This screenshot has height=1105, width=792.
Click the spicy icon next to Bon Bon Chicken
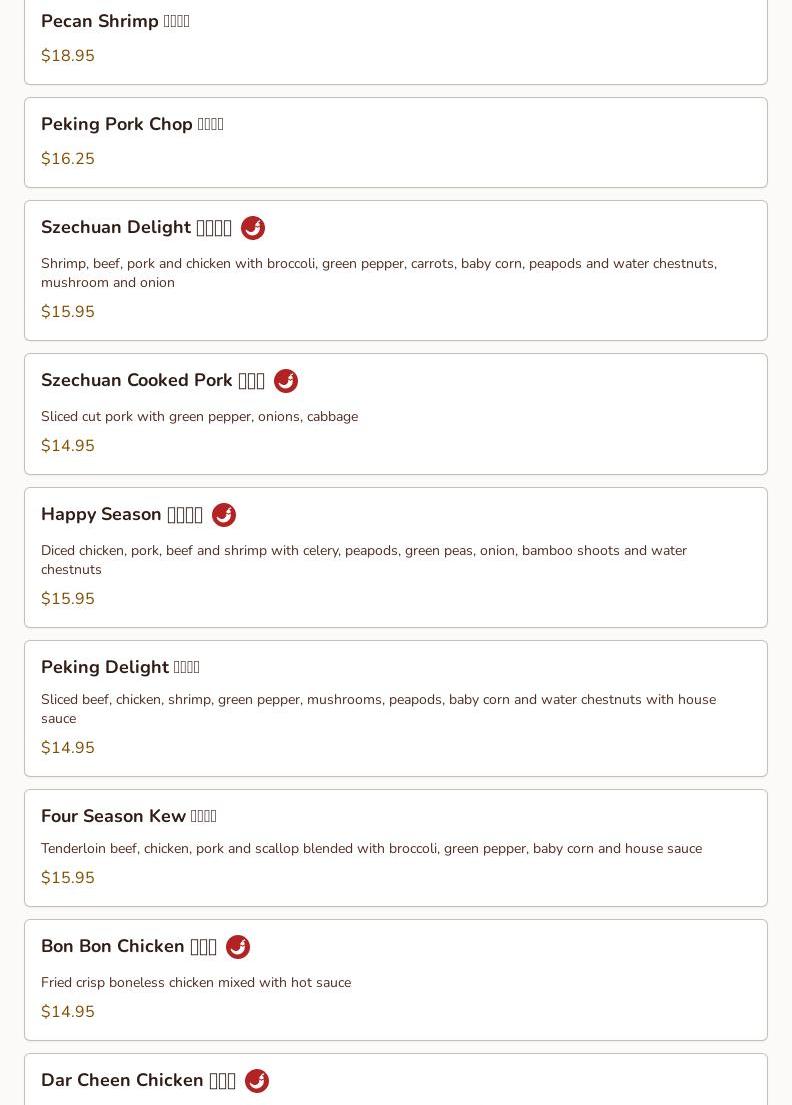tap(238, 947)
